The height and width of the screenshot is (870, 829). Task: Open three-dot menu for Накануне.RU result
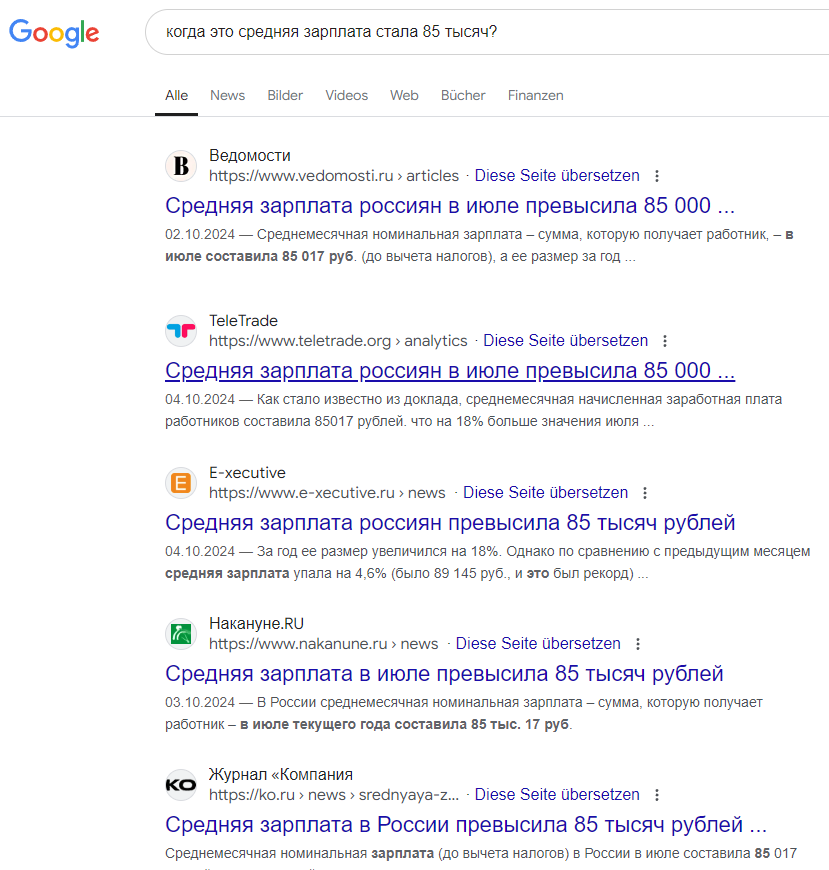coord(638,644)
